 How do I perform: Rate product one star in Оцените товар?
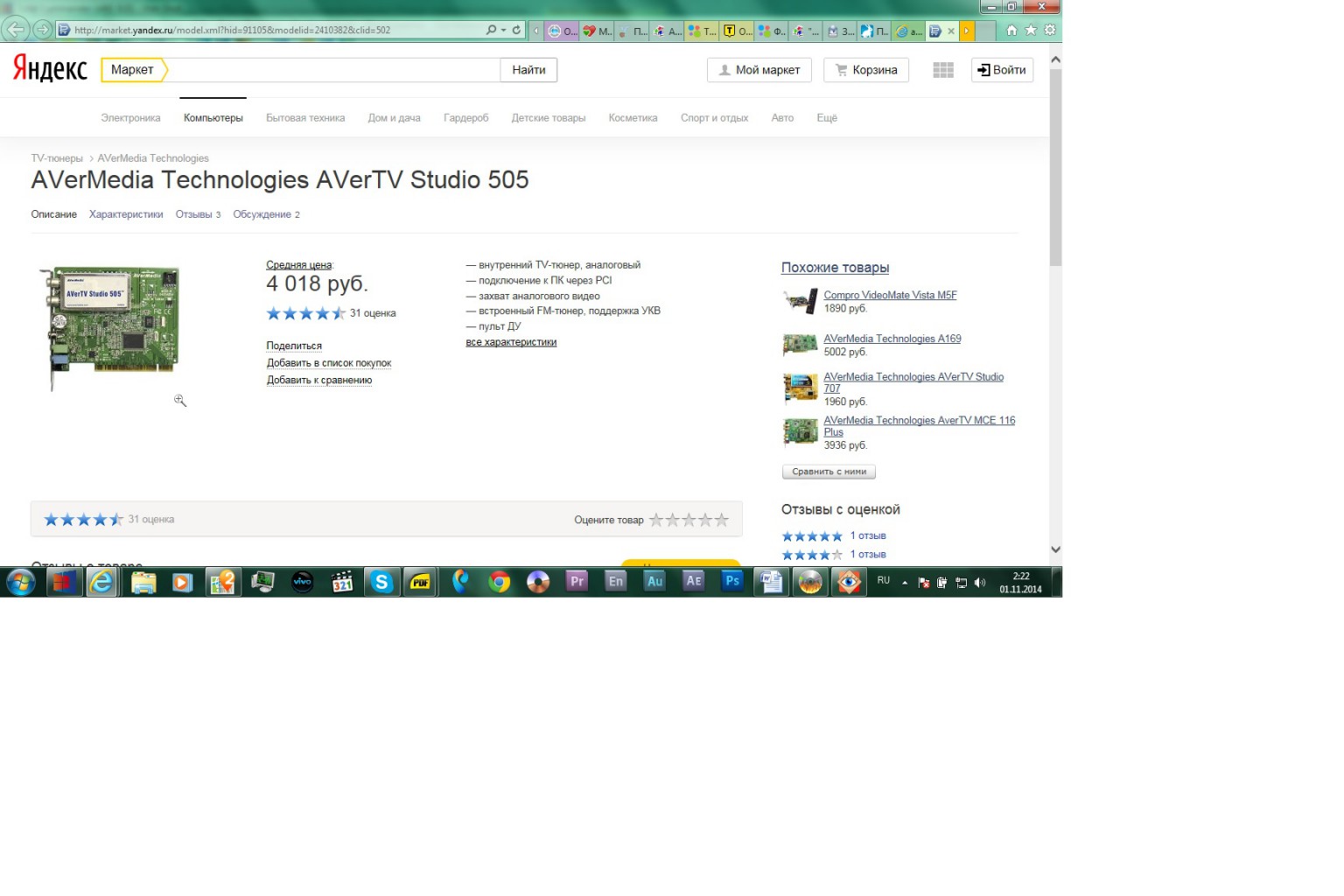[x=656, y=520]
